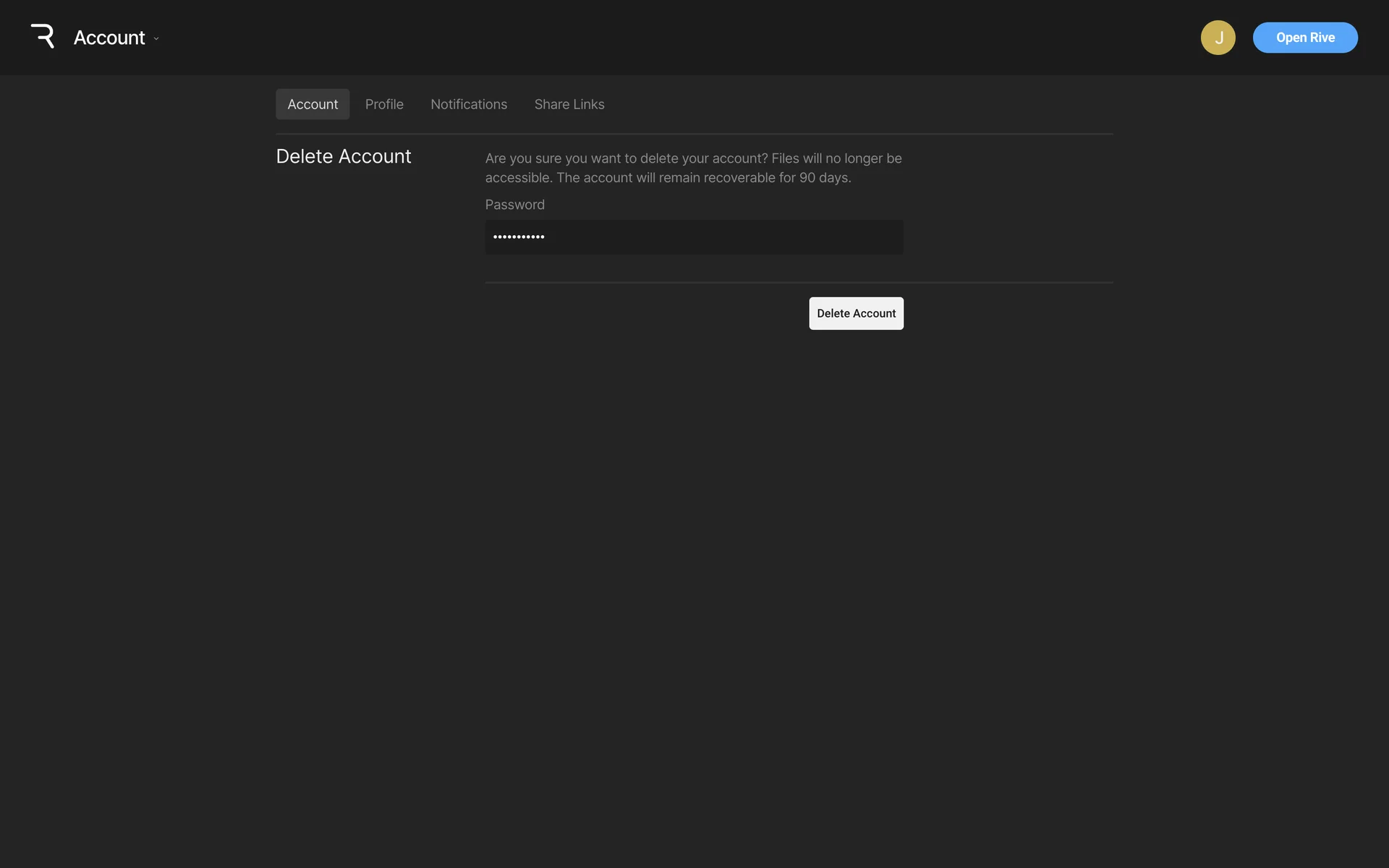
Task: Click the Password field label
Action: pyautogui.click(x=514, y=205)
